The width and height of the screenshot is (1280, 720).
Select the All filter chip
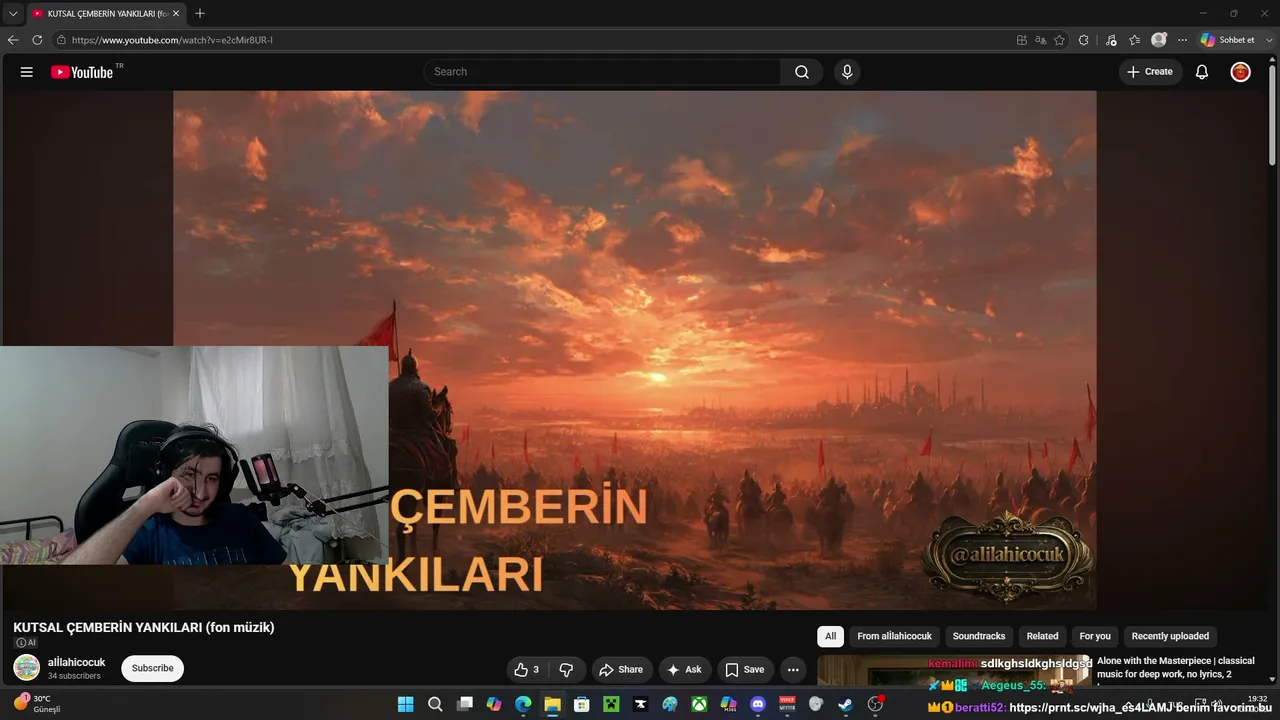pos(830,636)
